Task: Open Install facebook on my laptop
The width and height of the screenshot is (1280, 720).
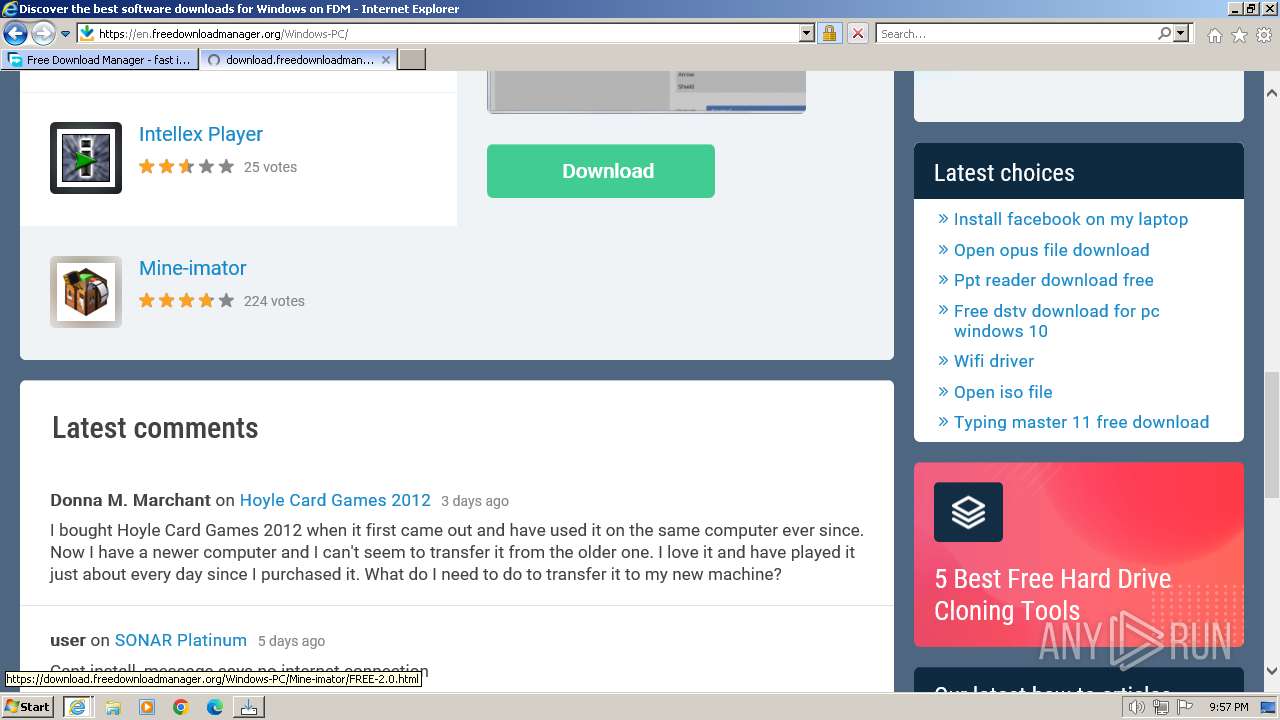Action: click(1070, 219)
